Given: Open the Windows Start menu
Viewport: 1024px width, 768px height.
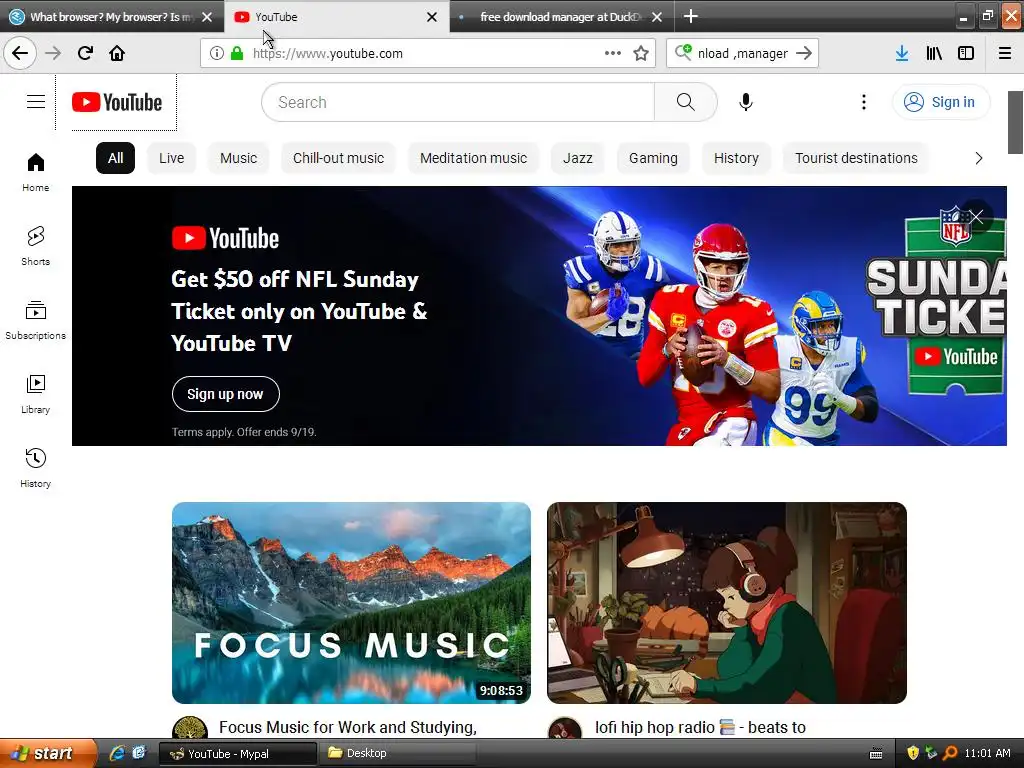Looking at the screenshot, I should tap(47, 753).
